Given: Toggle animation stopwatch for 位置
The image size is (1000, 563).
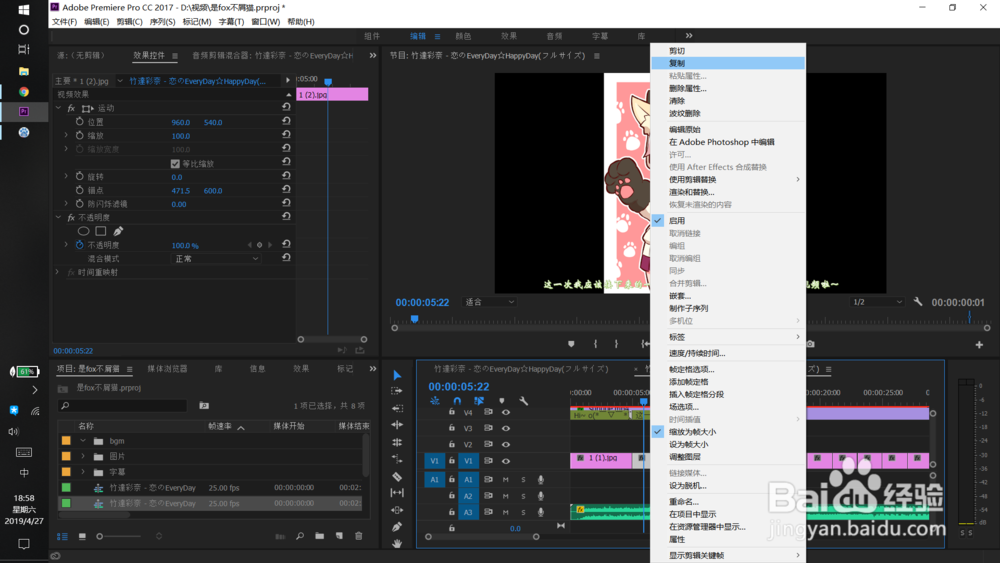Looking at the screenshot, I should pyautogui.click(x=79, y=121).
